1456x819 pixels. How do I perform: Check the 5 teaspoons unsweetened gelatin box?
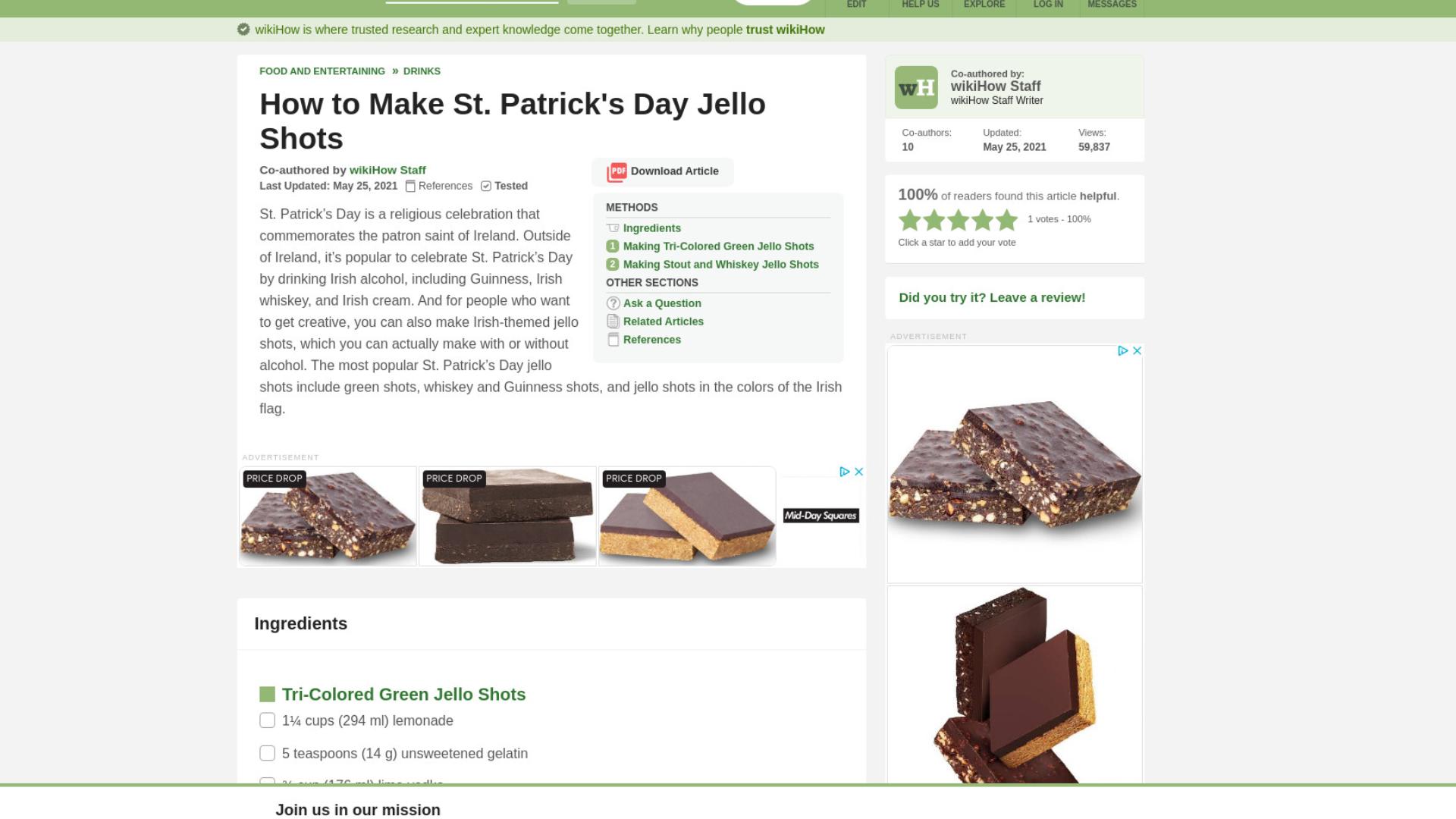(x=267, y=753)
